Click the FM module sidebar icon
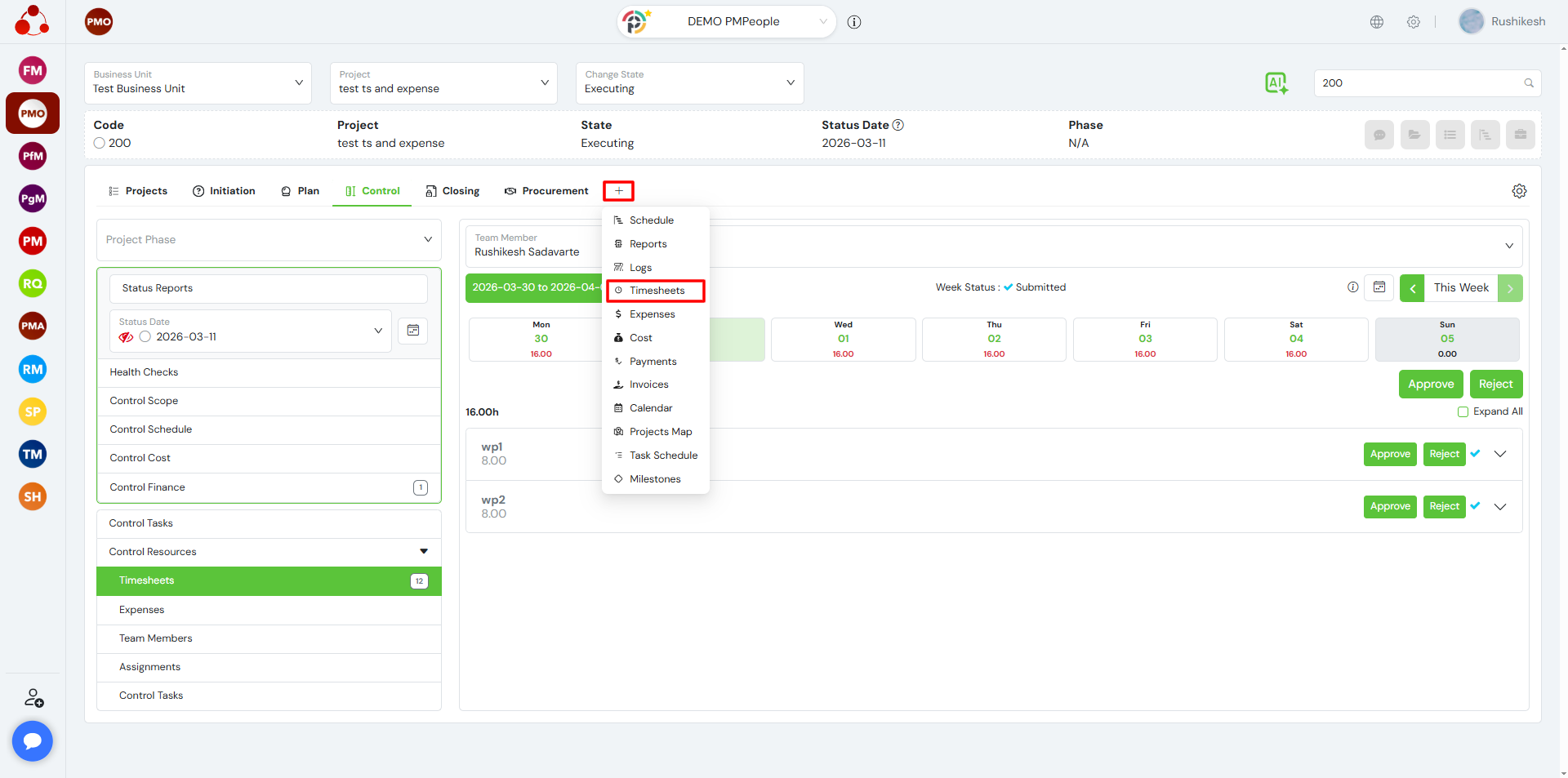This screenshot has width=1568, height=778. [x=33, y=71]
